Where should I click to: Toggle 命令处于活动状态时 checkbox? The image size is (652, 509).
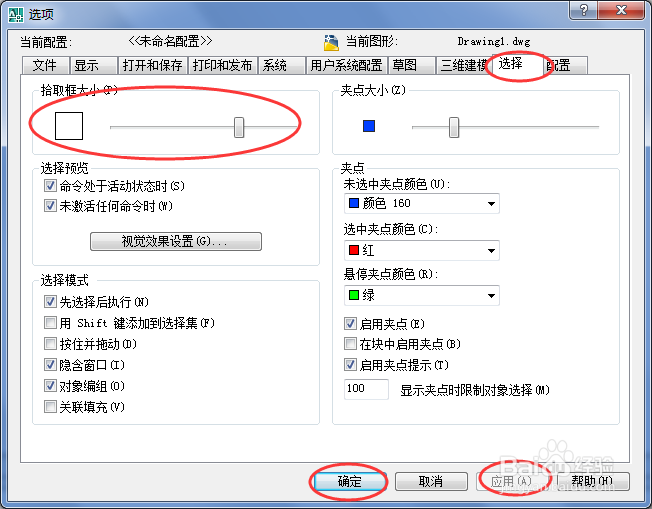tap(50, 185)
